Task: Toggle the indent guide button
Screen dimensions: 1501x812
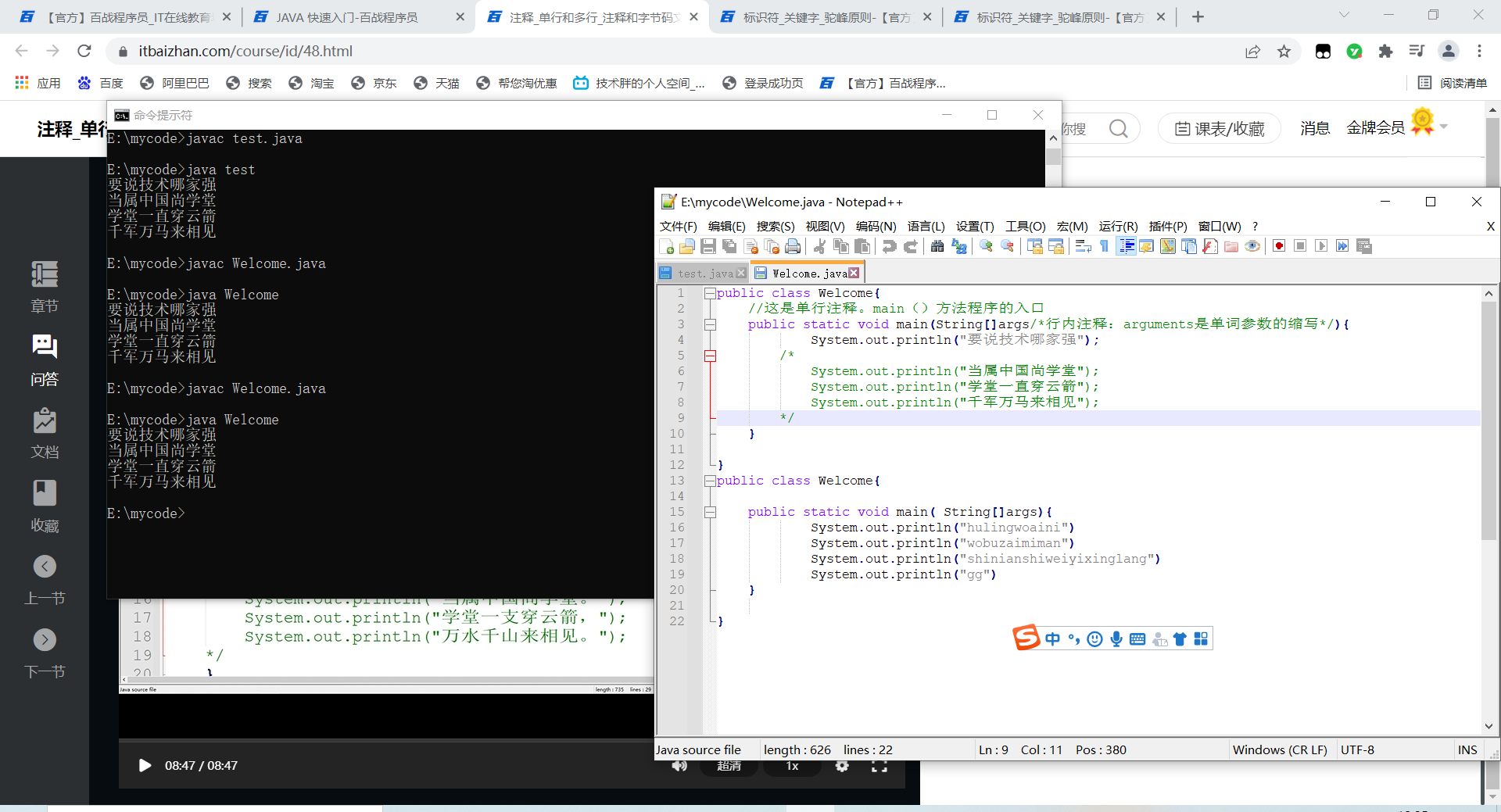Action: point(1126,247)
